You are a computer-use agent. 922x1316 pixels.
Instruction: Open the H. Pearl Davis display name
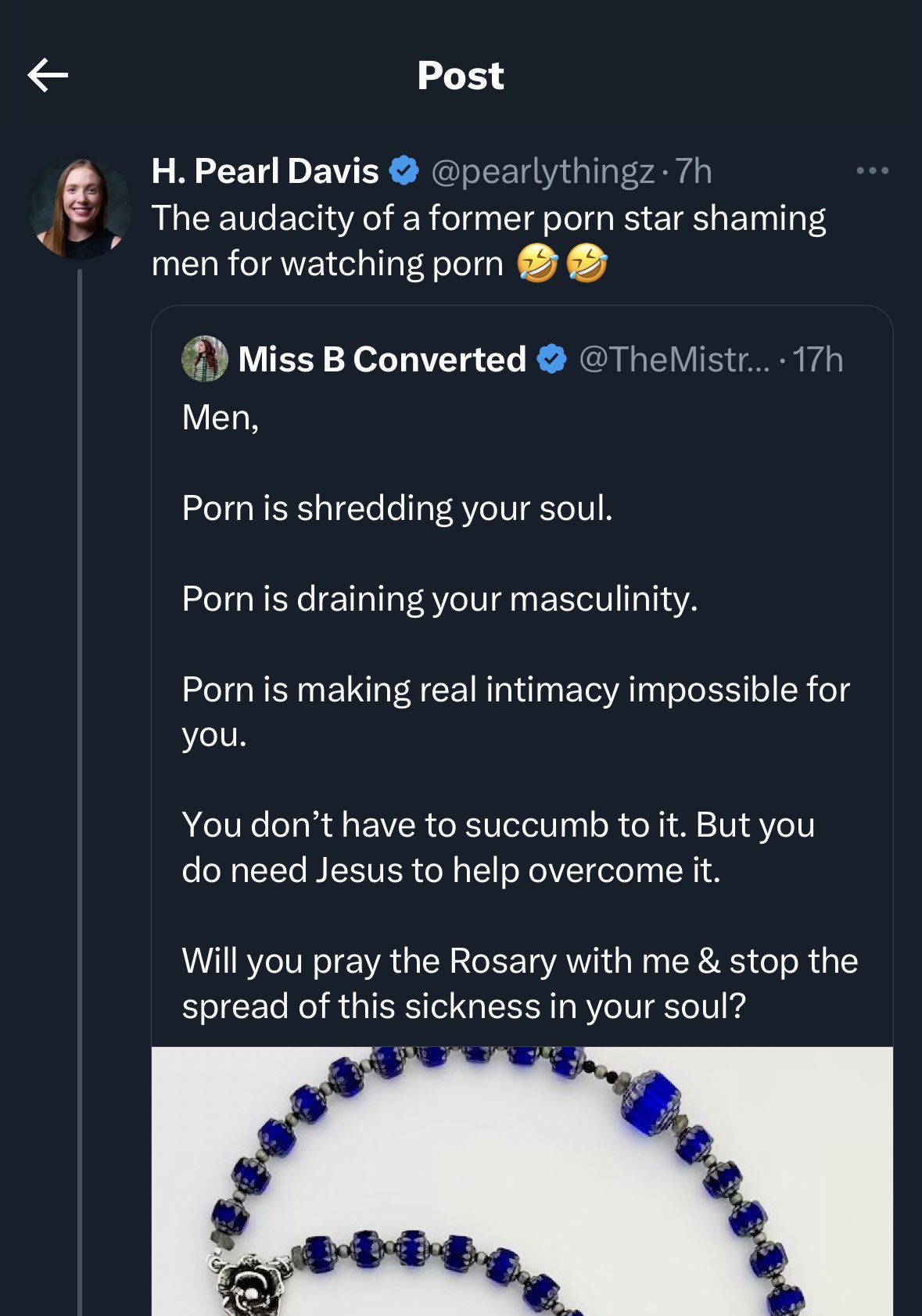coord(265,171)
